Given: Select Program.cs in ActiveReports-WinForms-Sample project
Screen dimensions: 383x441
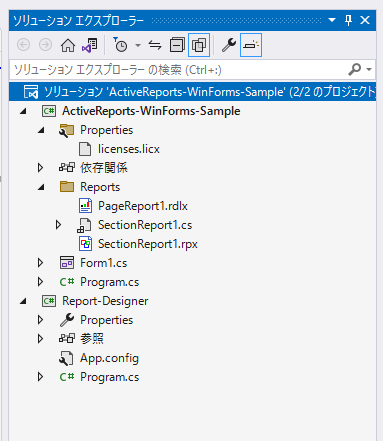Looking at the screenshot, I should [109, 282].
